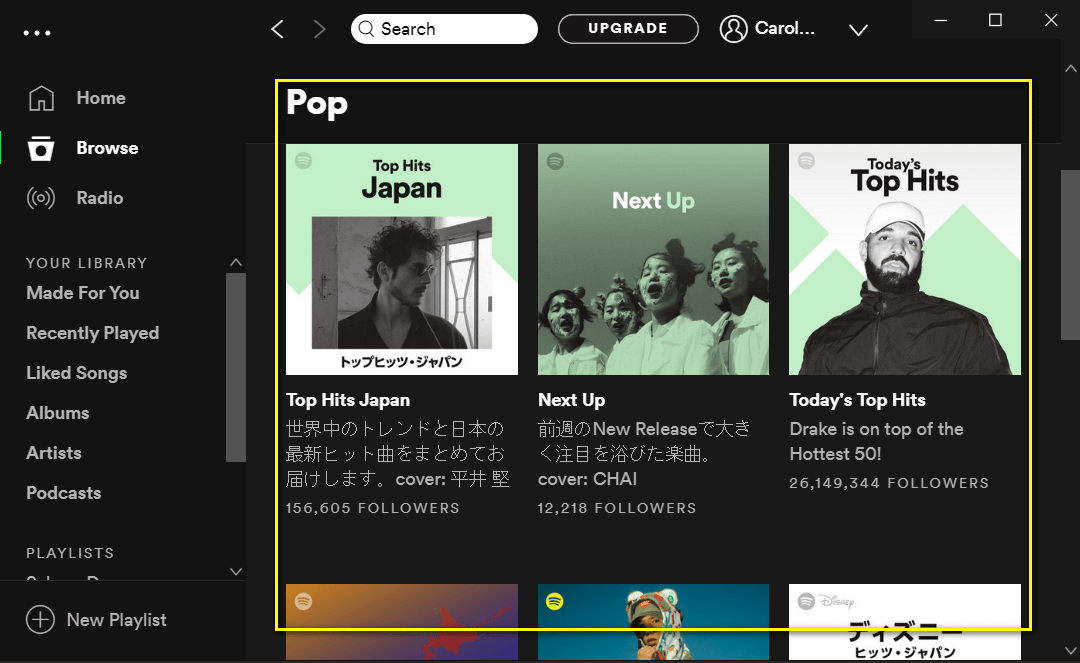This screenshot has height=663, width=1080.
Task: Open Made For You in library
Action: (83, 293)
